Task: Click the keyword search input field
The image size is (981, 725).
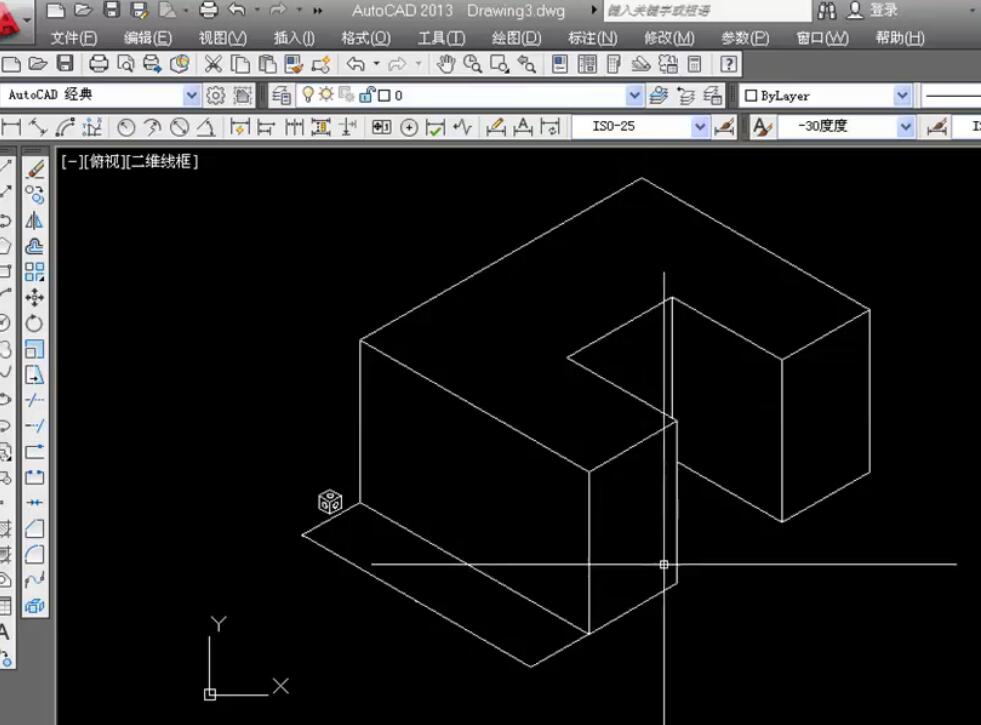Action: click(707, 11)
